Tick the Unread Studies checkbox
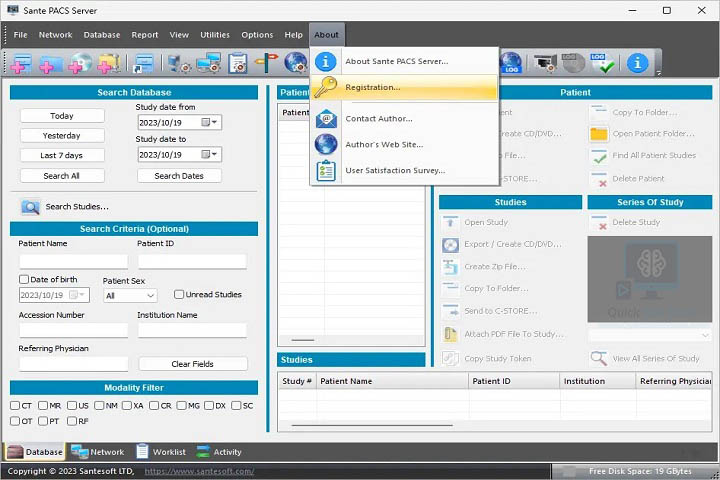720x480 pixels. [179, 294]
